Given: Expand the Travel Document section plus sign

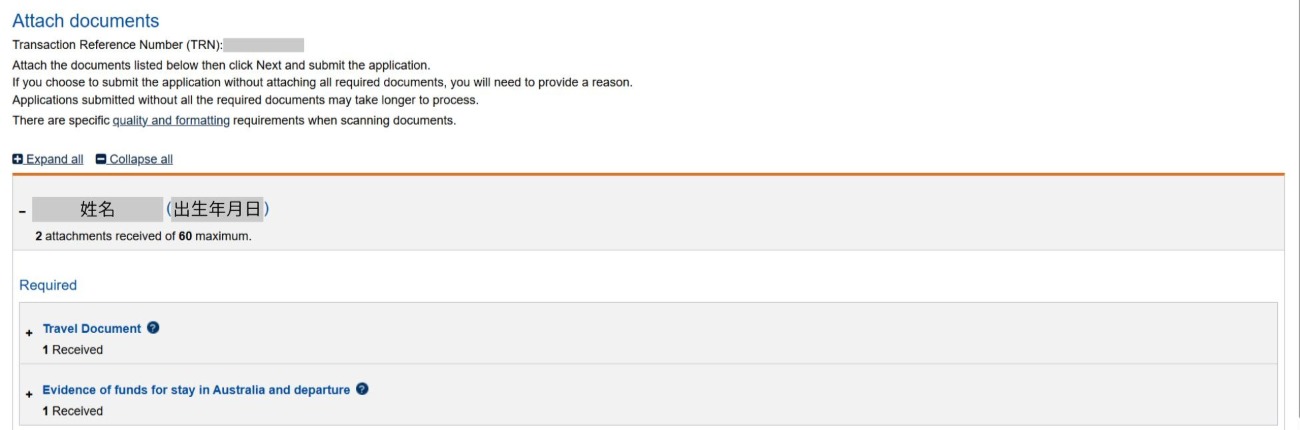Looking at the screenshot, I should 29,332.
